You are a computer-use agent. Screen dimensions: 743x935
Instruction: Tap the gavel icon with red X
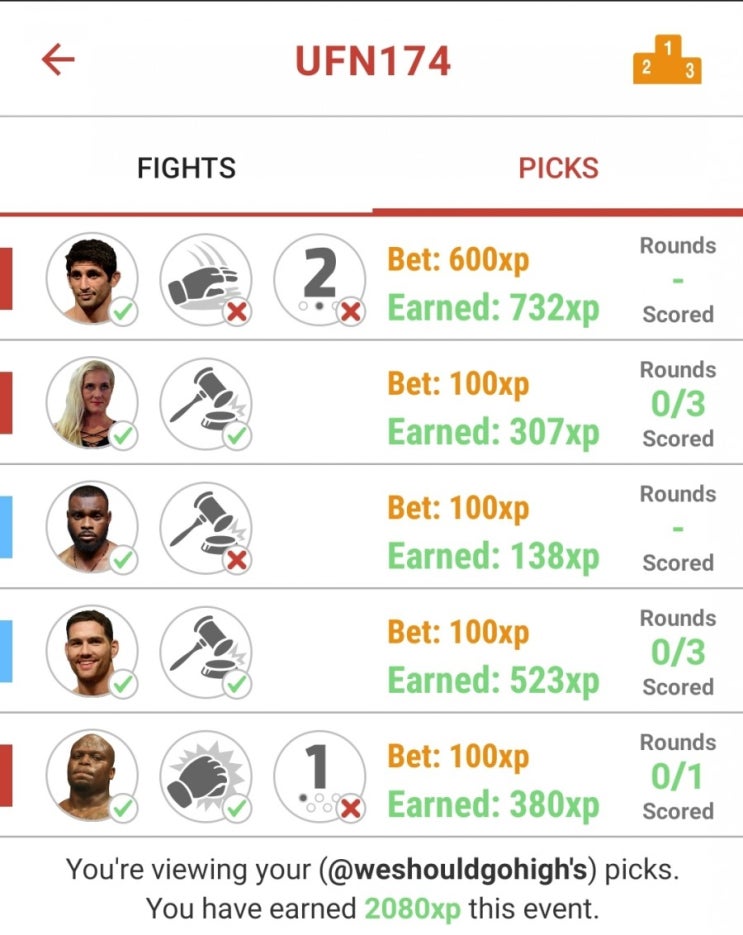pyautogui.click(x=206, y=528)
